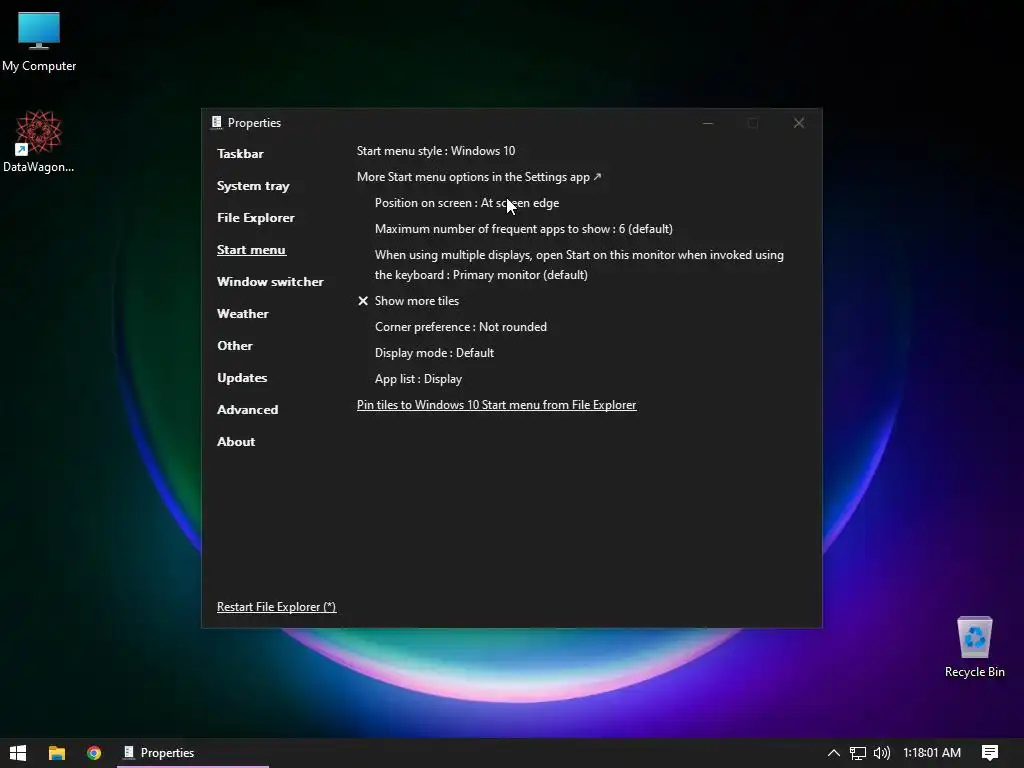Open the volume speaker tray icon
Screen dimensions: 1024x768
[881, 753]
